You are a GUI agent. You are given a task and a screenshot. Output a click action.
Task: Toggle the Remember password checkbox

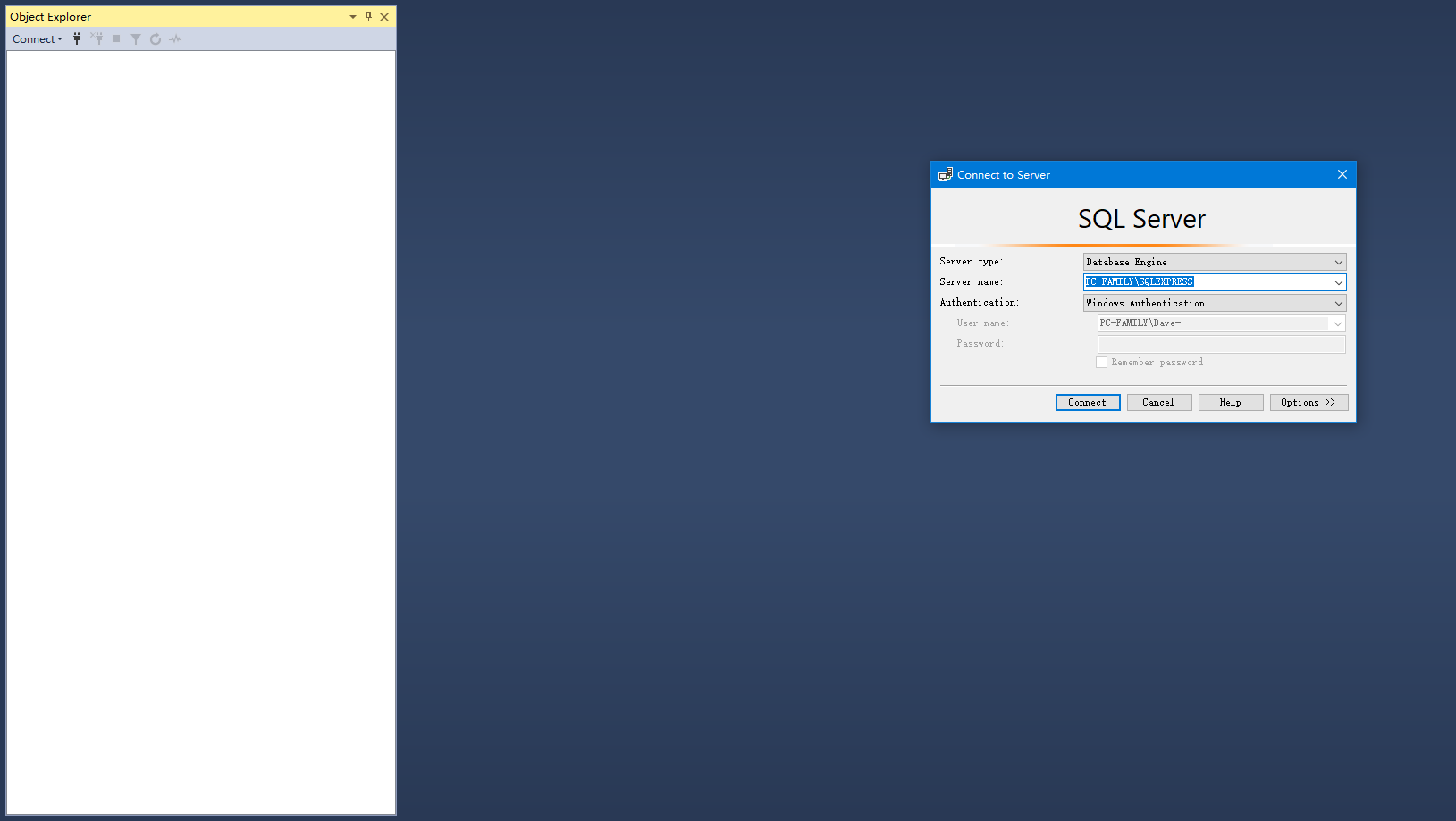pyautogui.click(x=1101, y=363)
